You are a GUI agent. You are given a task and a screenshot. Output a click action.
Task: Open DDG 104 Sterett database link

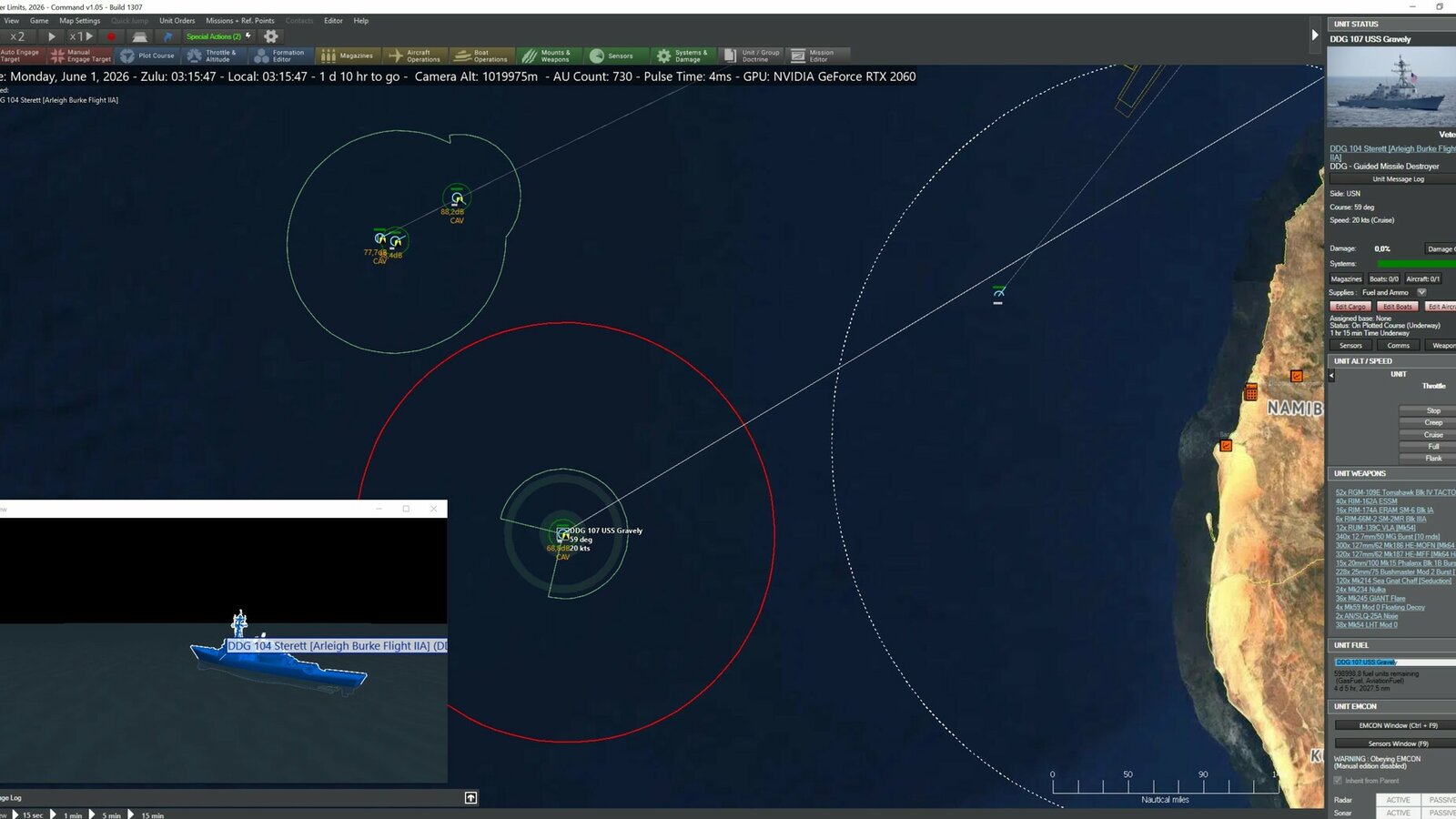(1392, 152)
